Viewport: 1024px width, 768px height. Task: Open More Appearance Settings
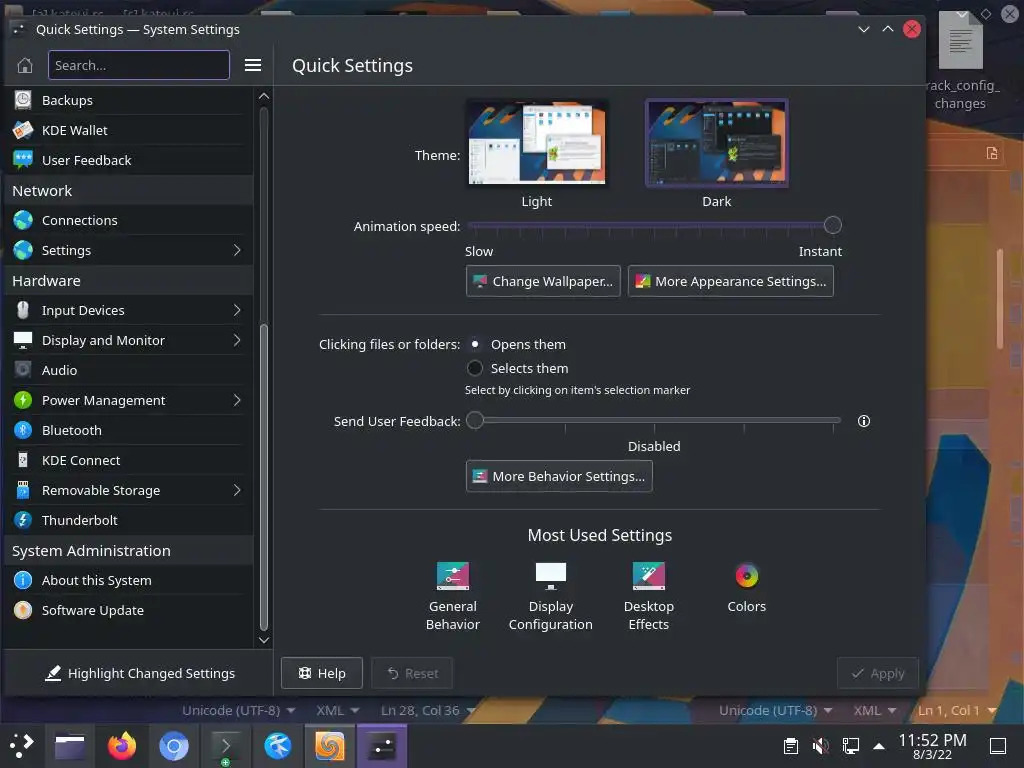730,281
